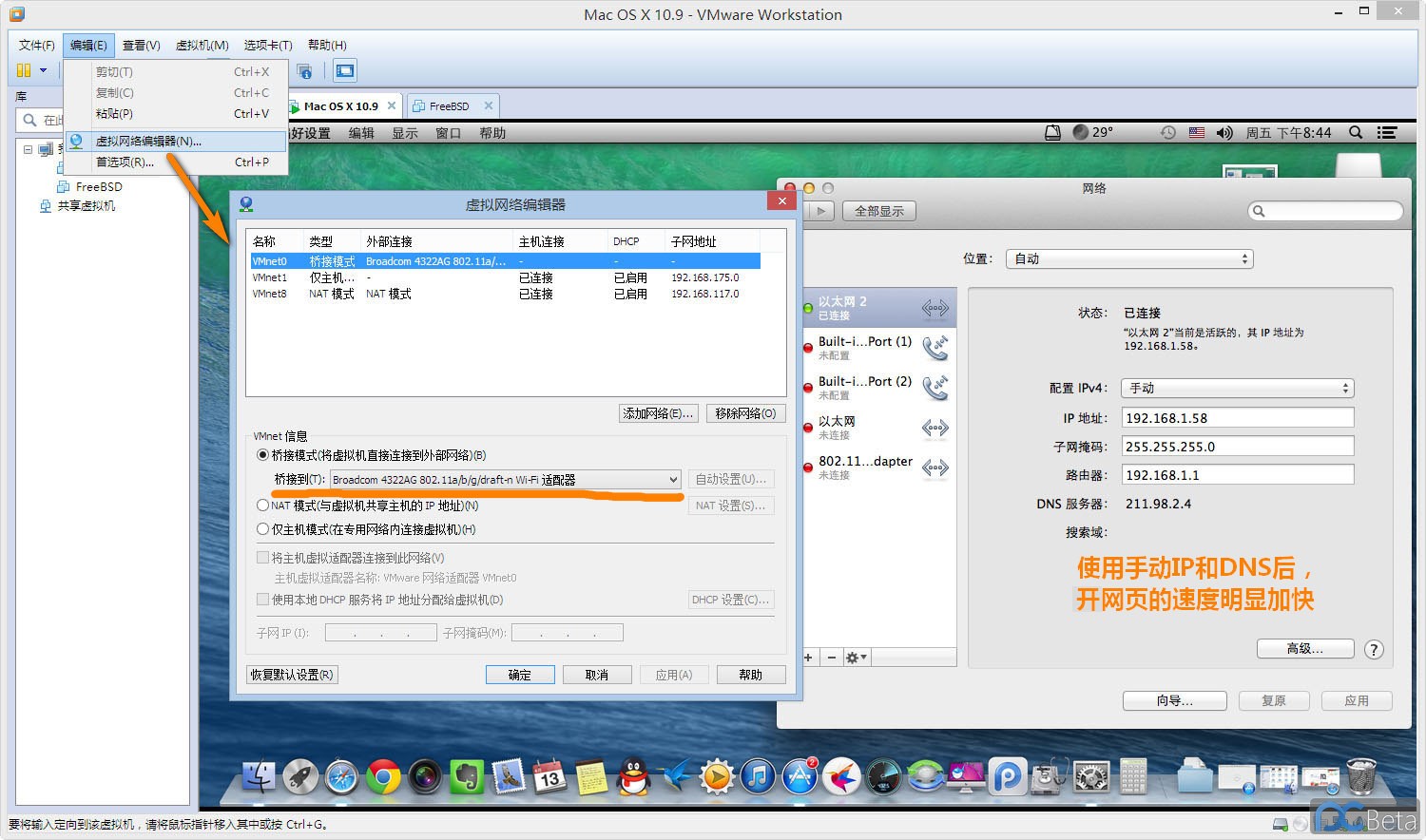Open the 桥接到 adapter dropdown
Image resolution: width=1426 pixels, height=840 pixels.
click(505, 480)
